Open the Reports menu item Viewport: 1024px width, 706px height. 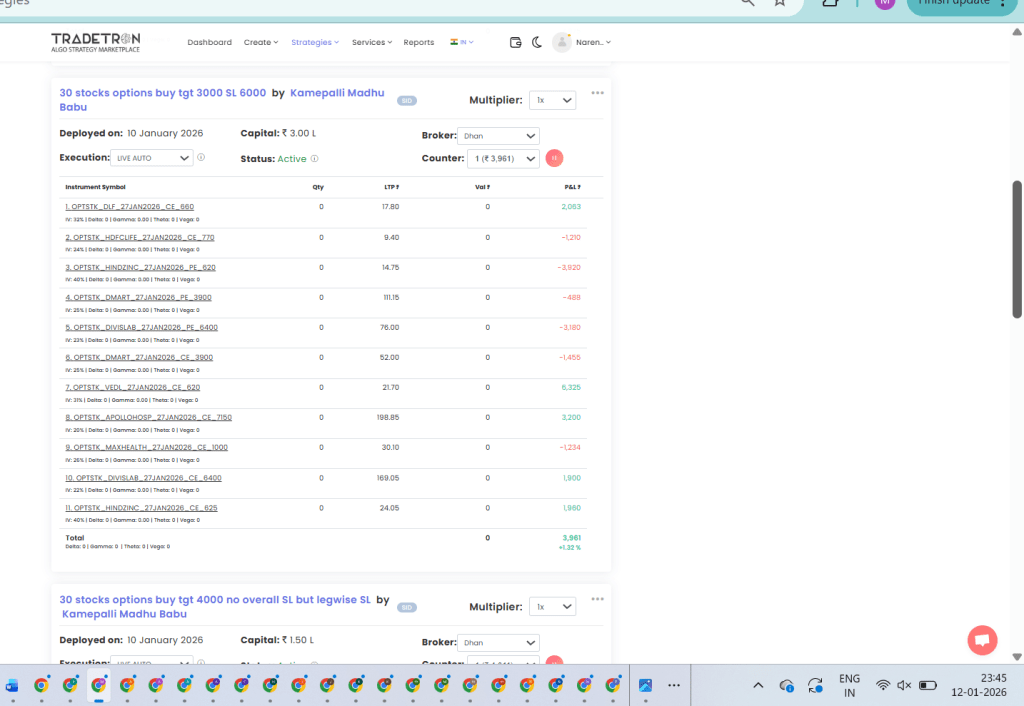[419, 42]
